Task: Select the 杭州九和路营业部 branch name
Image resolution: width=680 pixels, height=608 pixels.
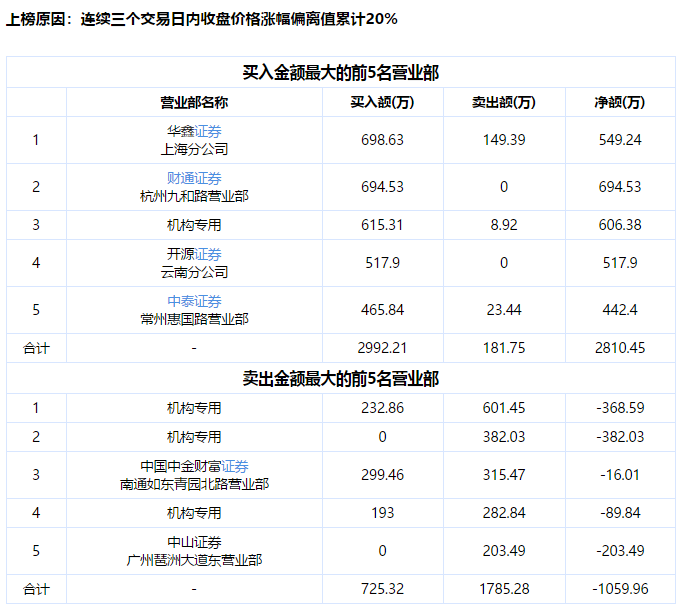Action: 194,196
